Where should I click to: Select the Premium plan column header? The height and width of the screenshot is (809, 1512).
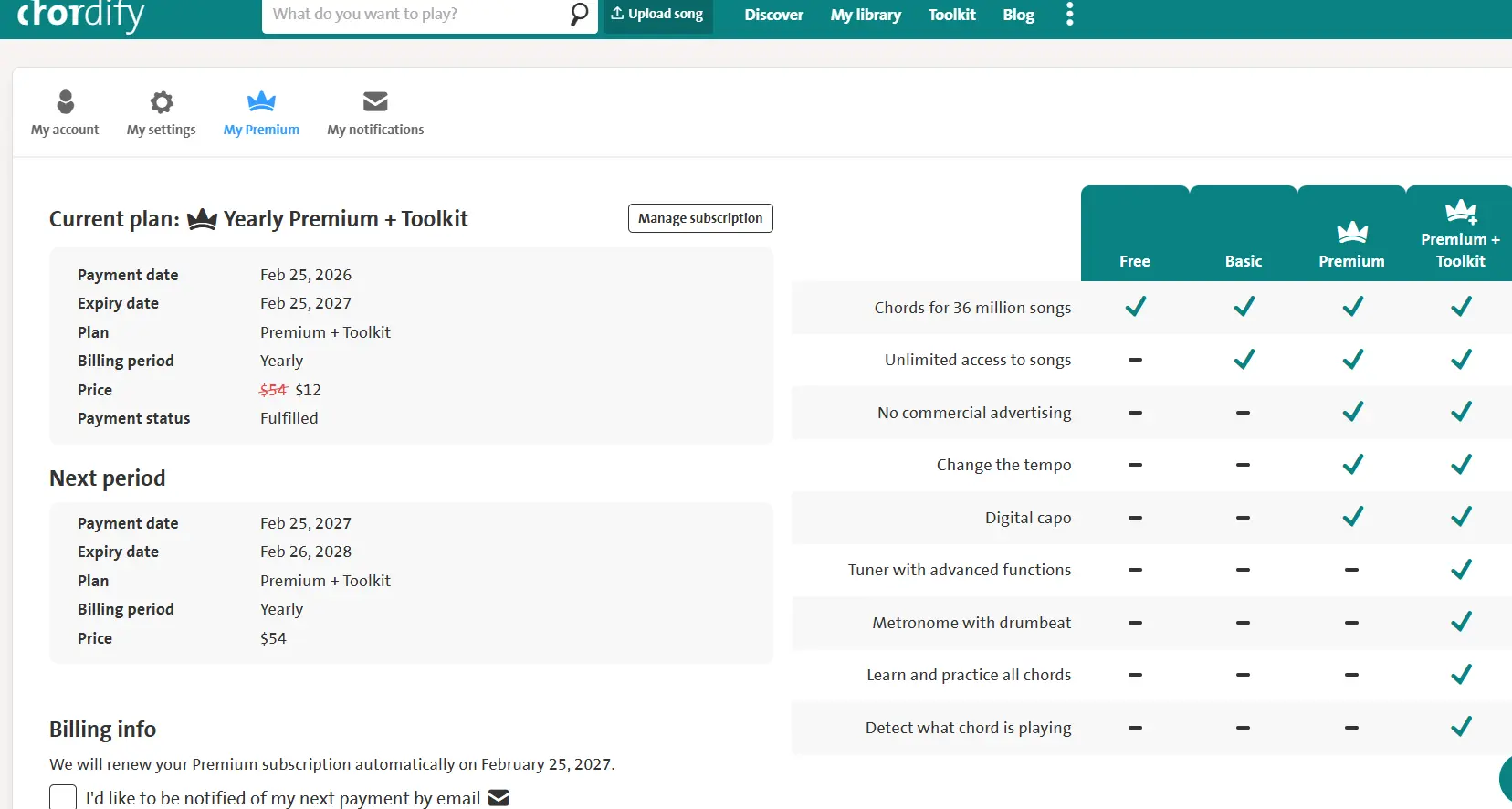tap(1352, 233)
